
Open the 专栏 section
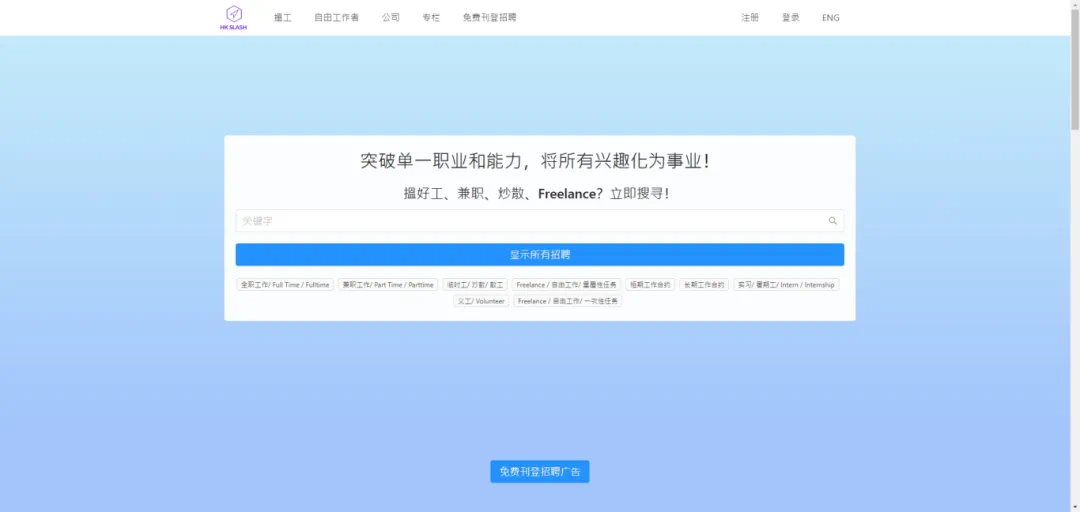click(x=431, y=18)
